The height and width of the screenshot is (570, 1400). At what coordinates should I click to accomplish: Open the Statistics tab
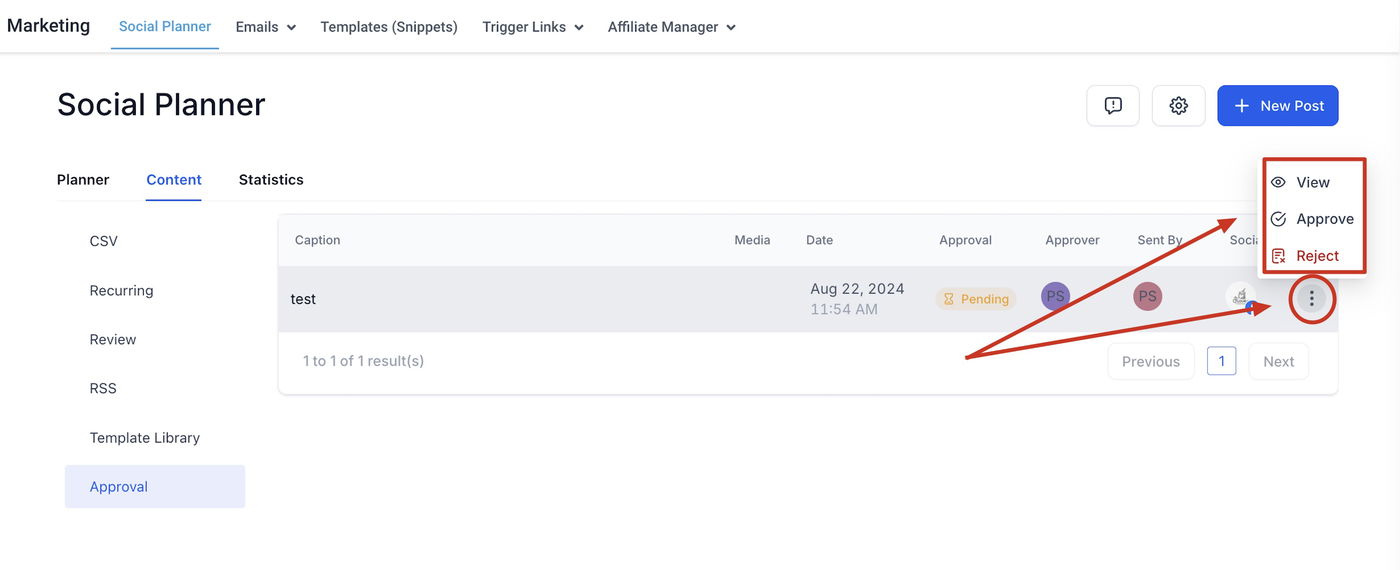click(x=271, y=180)
